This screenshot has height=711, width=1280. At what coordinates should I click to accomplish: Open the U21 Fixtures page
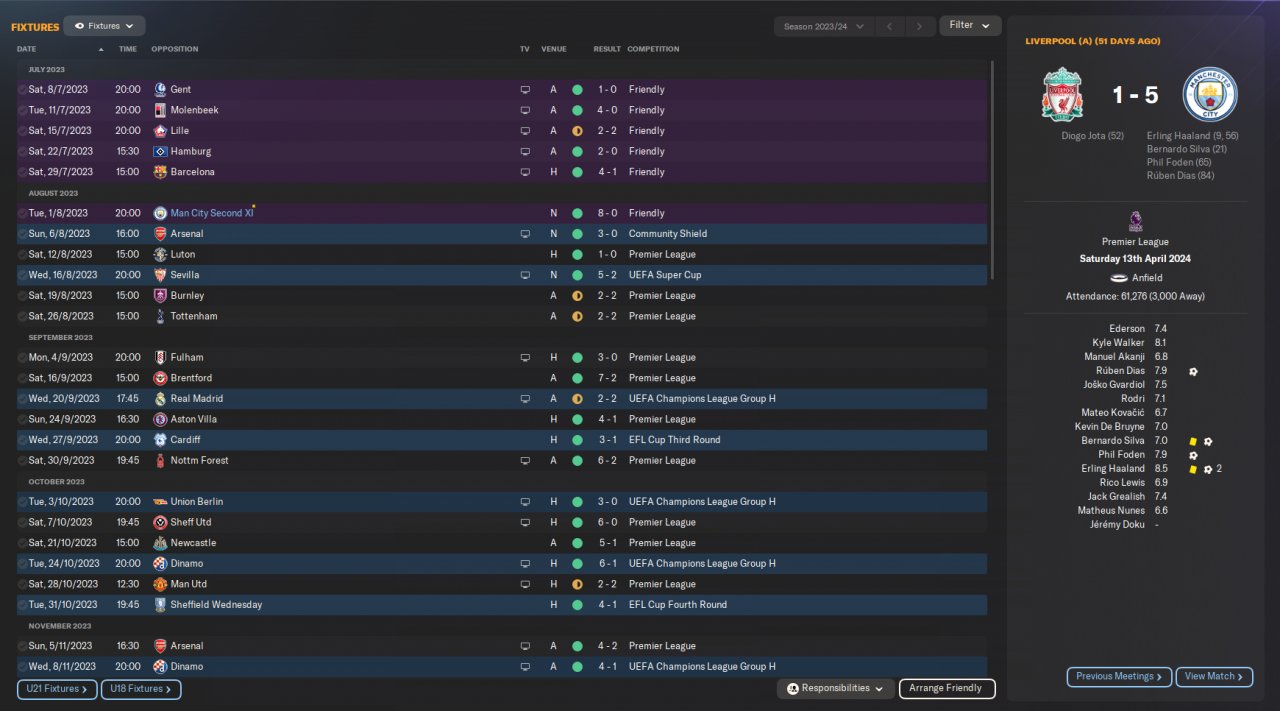pos(57,689)
